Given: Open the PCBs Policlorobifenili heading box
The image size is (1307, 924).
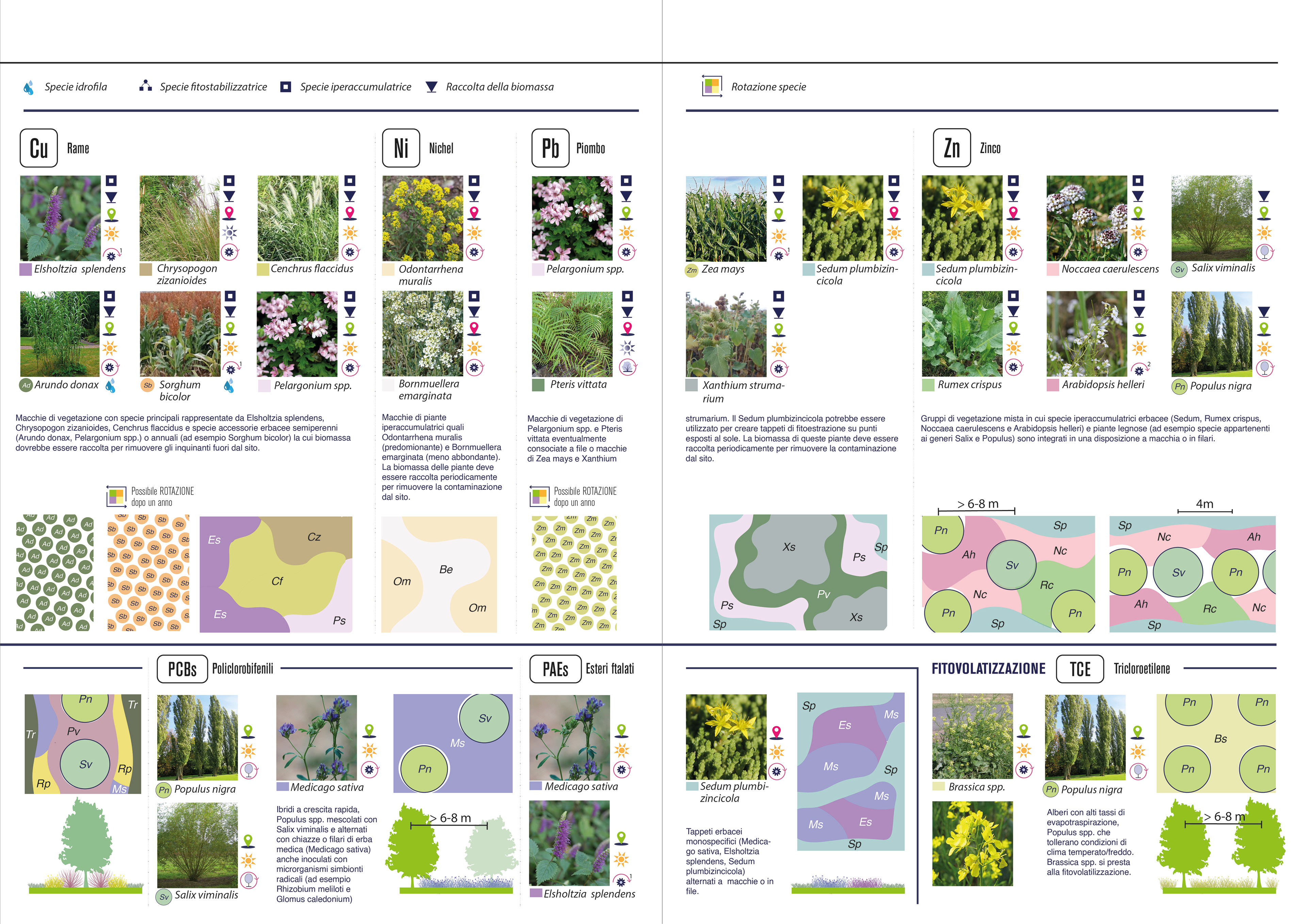Looking at the screenshot, I should (x=182, y=669).
